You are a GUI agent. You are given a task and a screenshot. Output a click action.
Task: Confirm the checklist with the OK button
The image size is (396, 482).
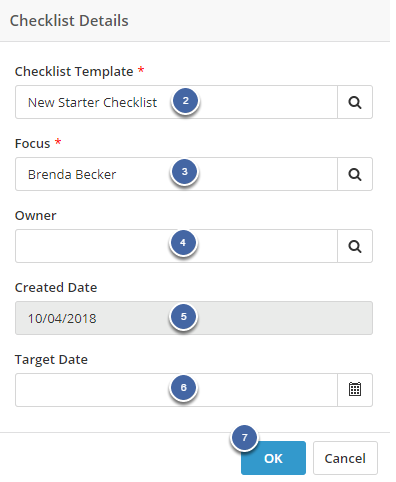(273, 458)
